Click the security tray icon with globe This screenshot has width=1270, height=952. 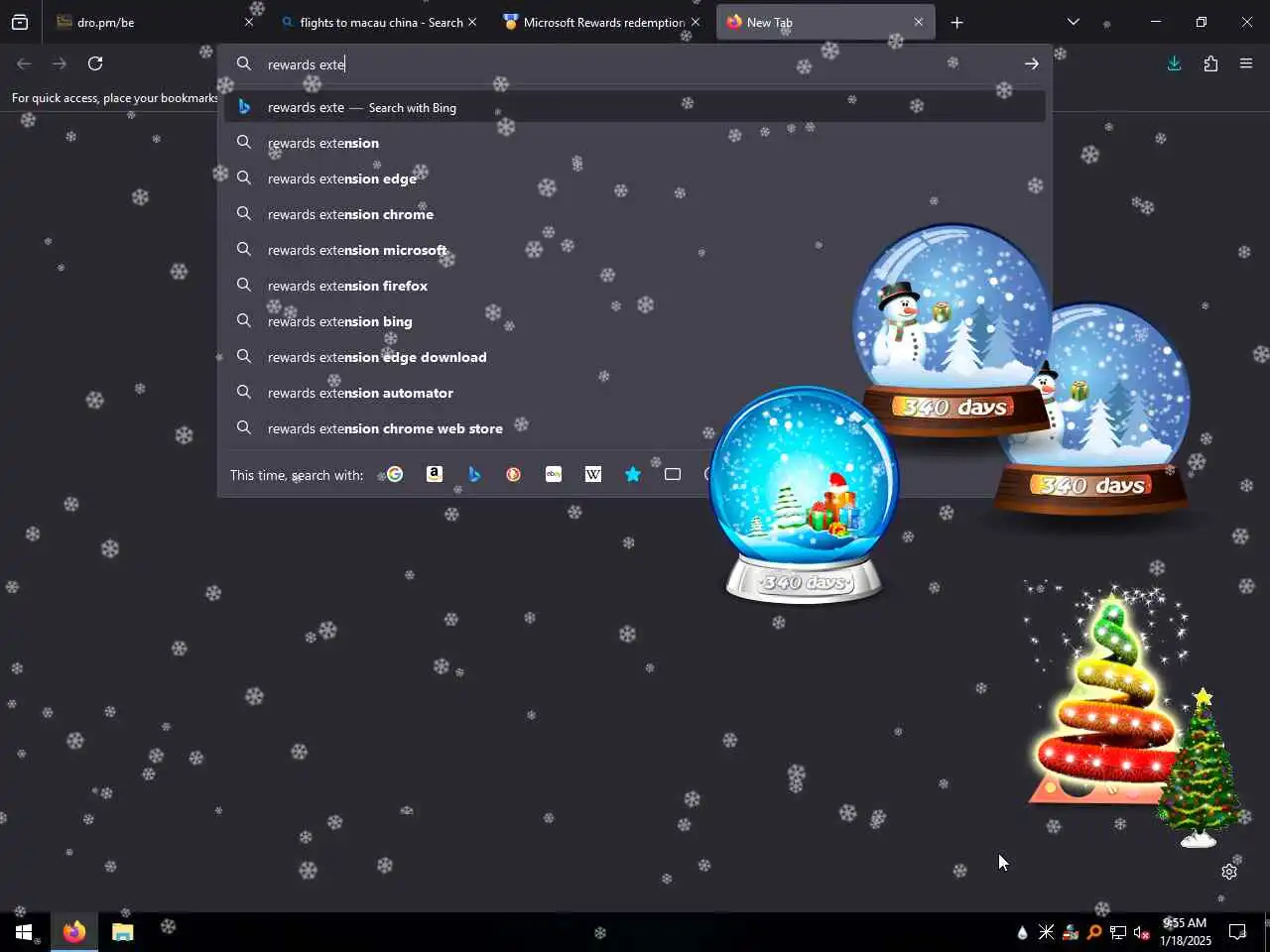pos(1071,932)
